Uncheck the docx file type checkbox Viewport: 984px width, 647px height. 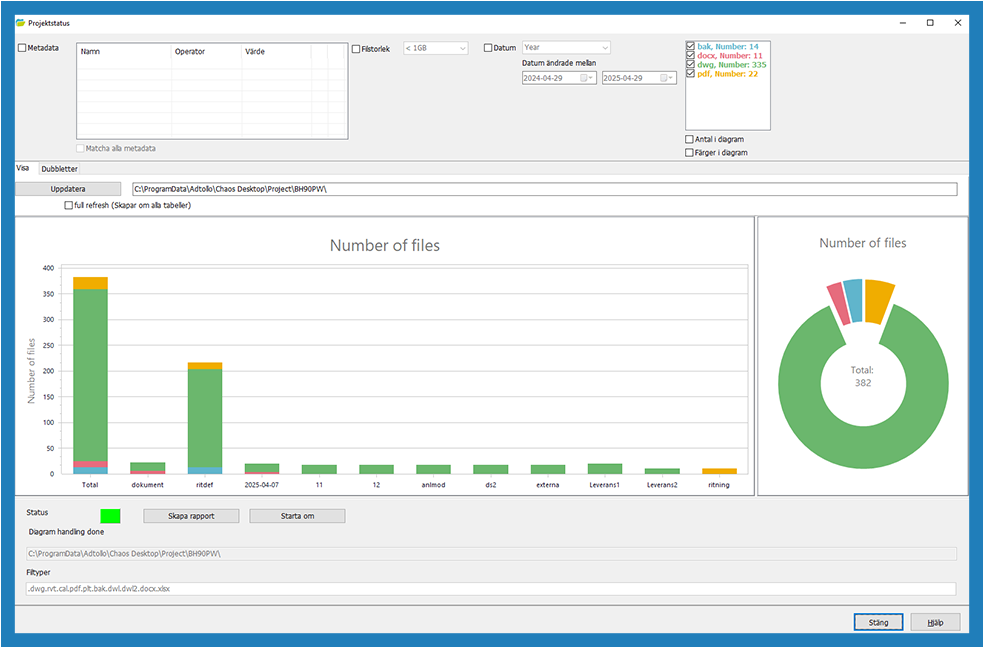click(690, 55)
